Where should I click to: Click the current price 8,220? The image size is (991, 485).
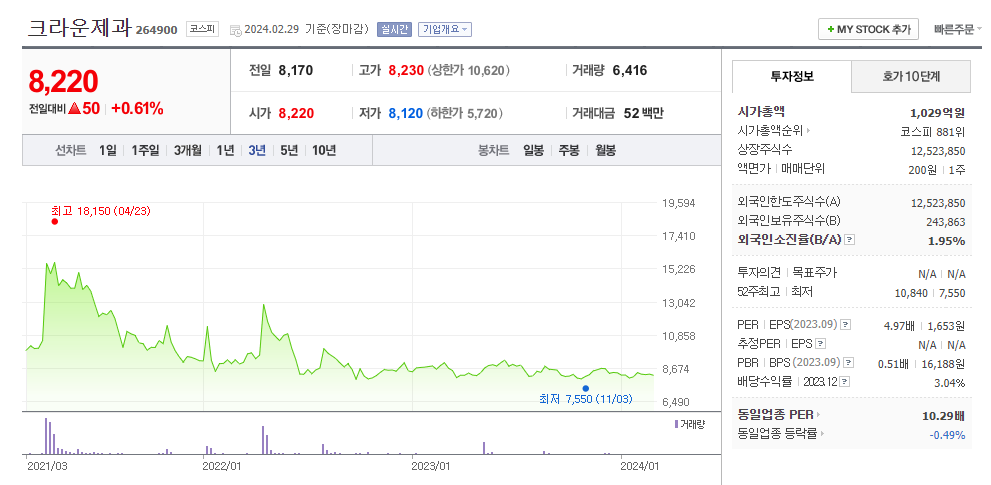(63, 81)
